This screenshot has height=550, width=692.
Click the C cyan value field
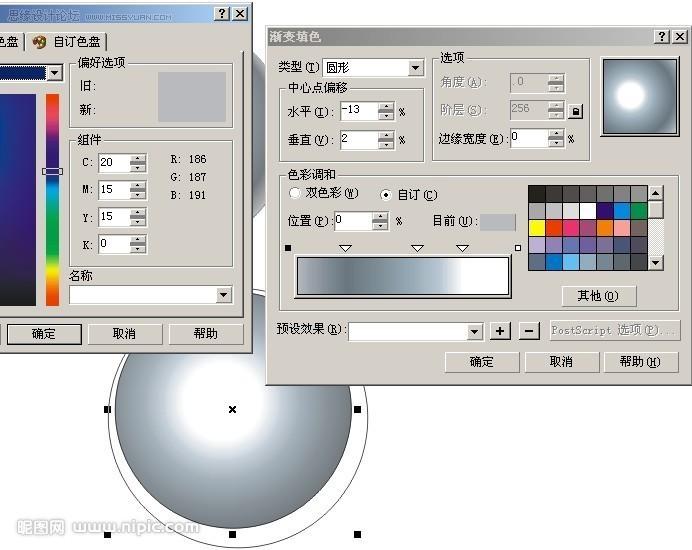tap(114, 163)
